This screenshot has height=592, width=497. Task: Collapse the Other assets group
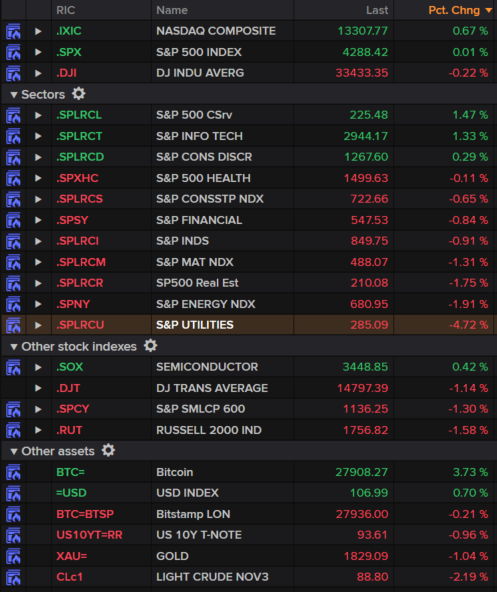(14, 452)
